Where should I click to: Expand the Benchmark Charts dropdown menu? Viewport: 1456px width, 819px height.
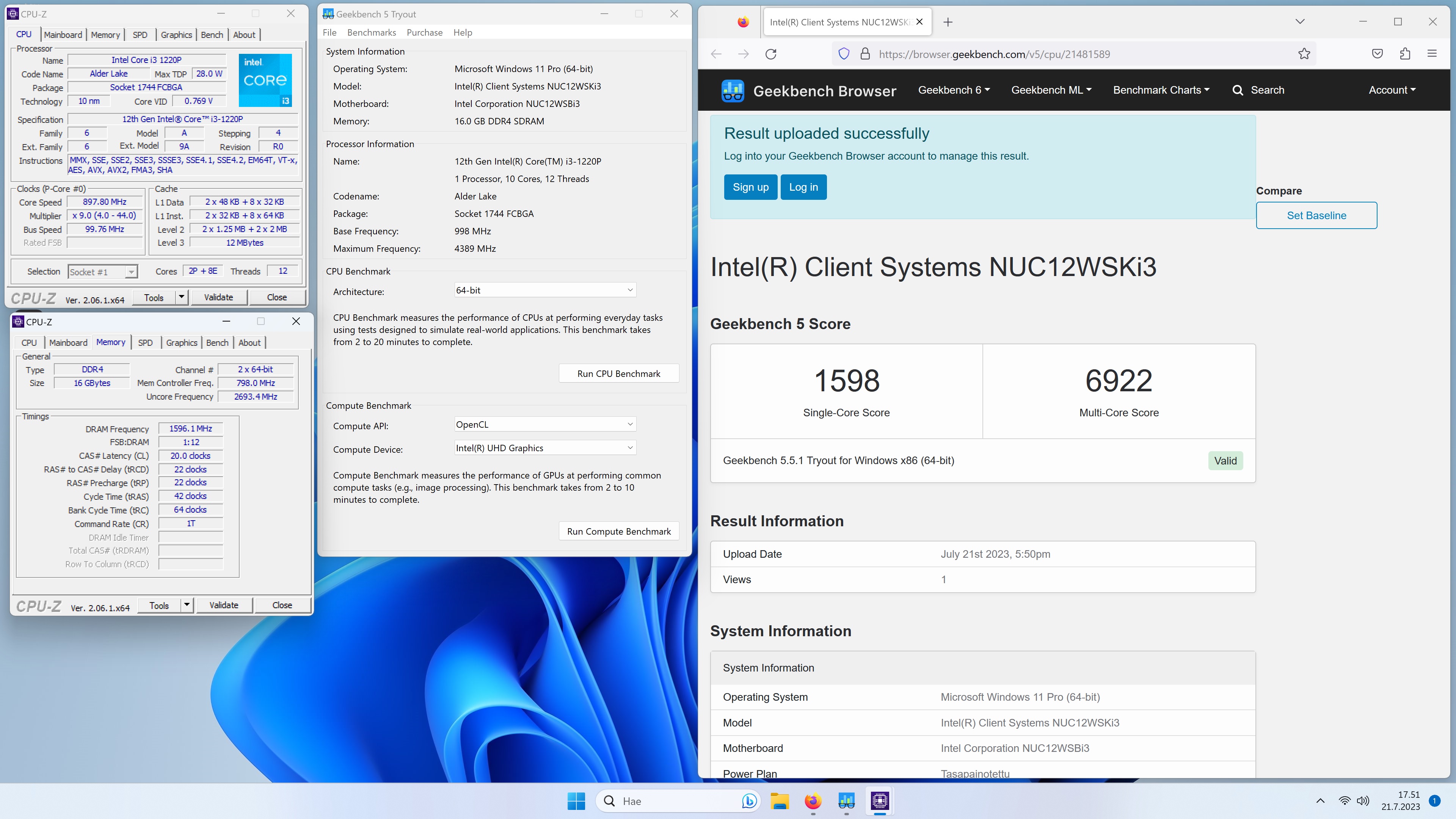click(1161, 91)
